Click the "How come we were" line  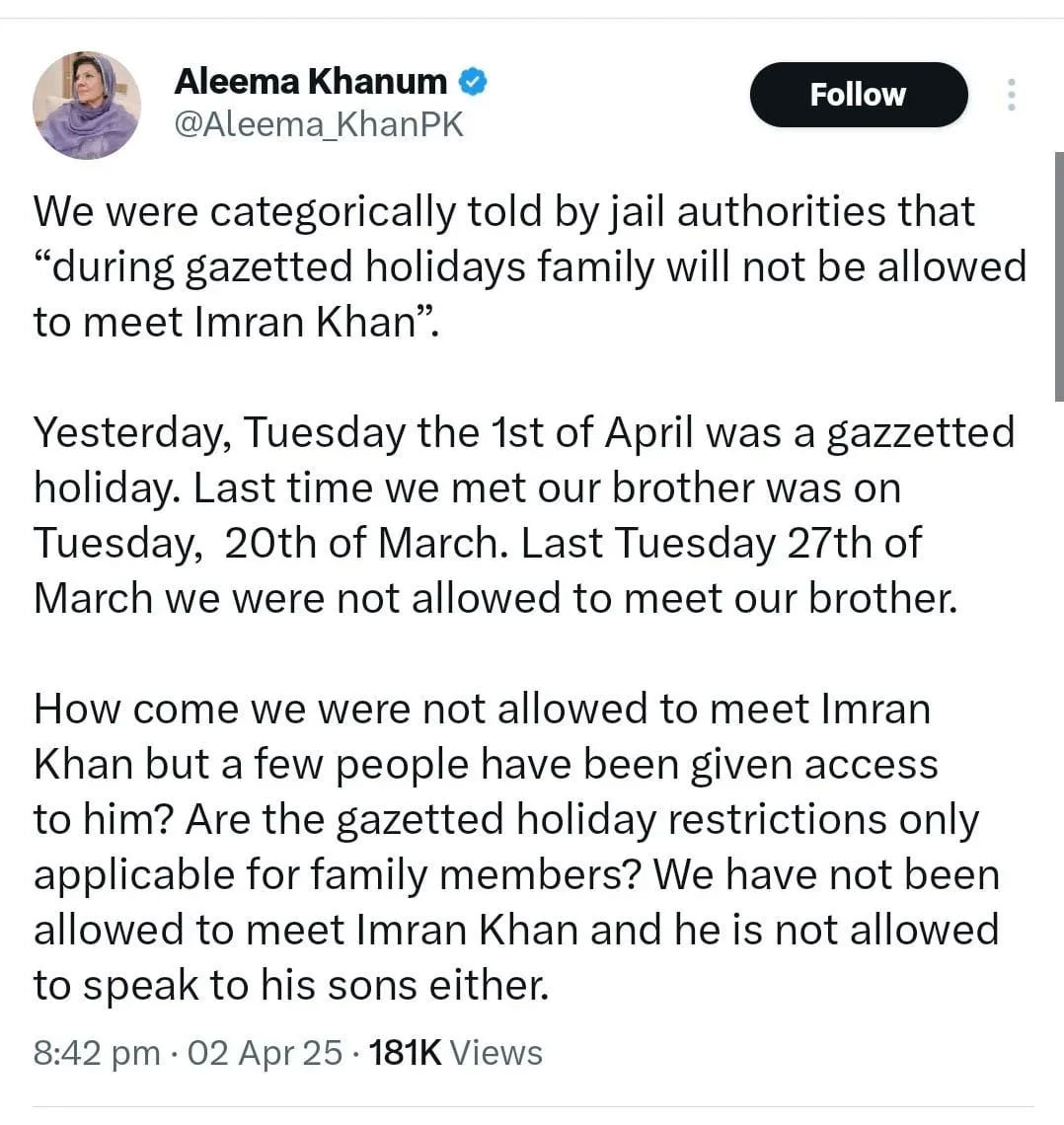(482, 709)
